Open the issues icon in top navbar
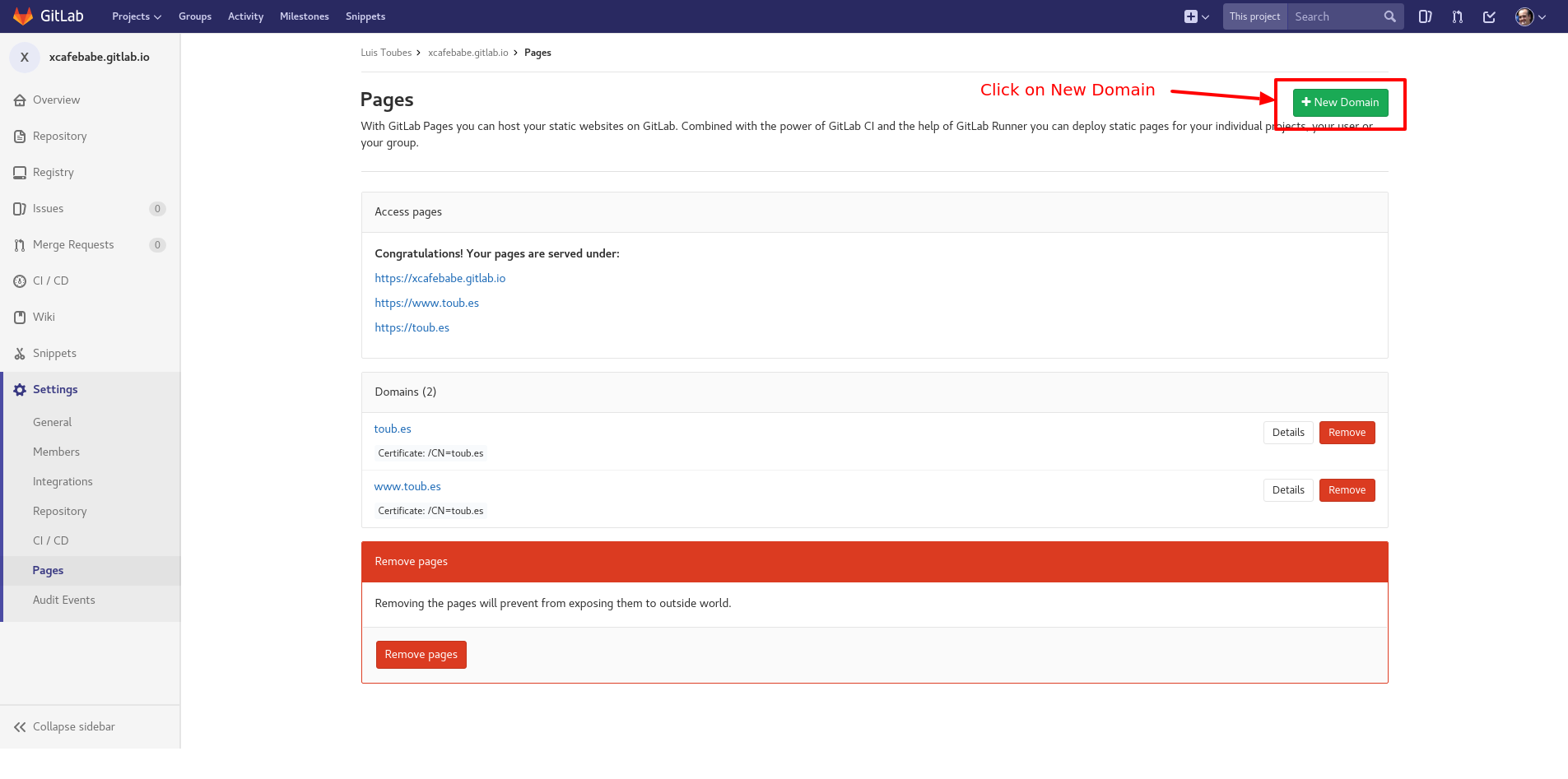The image size is (1568, 779). pos(1425,16)
